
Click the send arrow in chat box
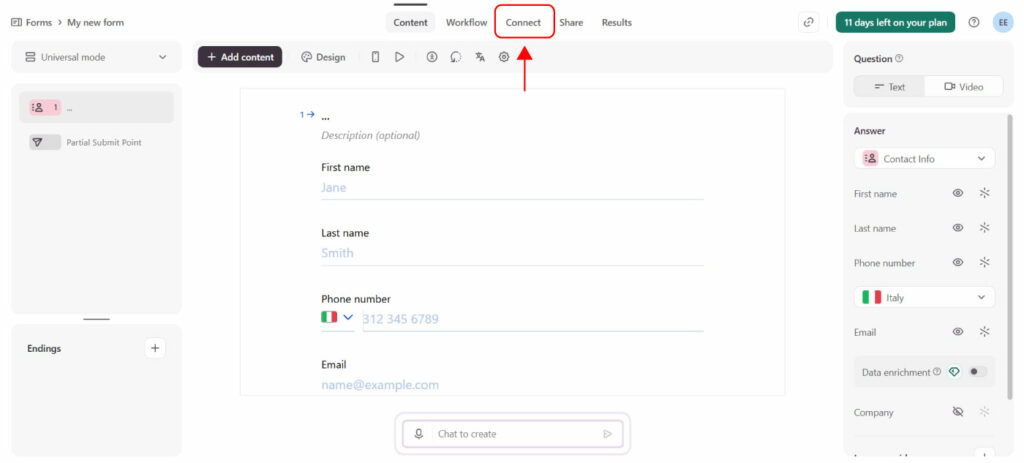tap(607, 434)
